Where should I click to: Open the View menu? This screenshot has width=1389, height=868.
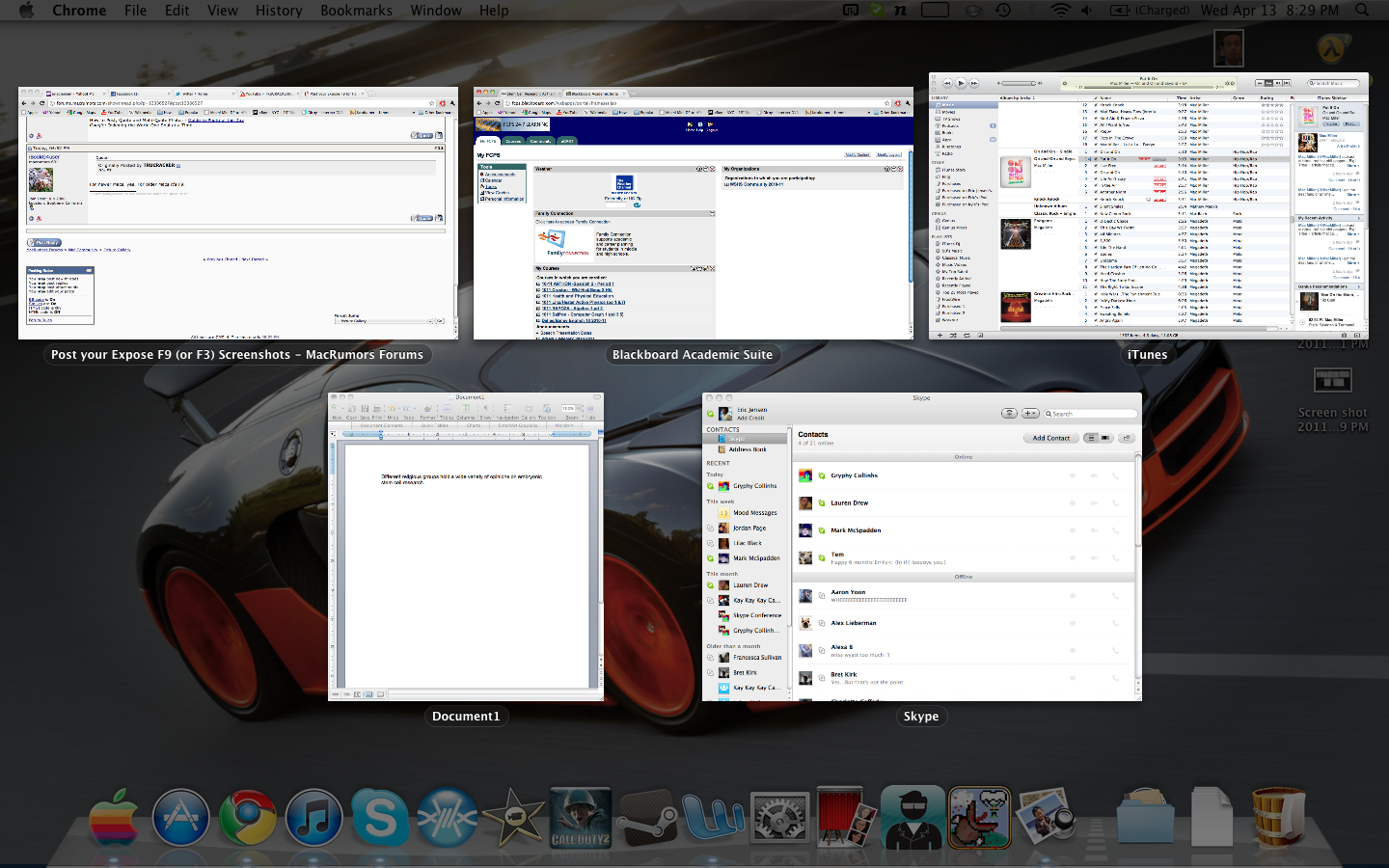pyautogui.click(x=222, y=10)
